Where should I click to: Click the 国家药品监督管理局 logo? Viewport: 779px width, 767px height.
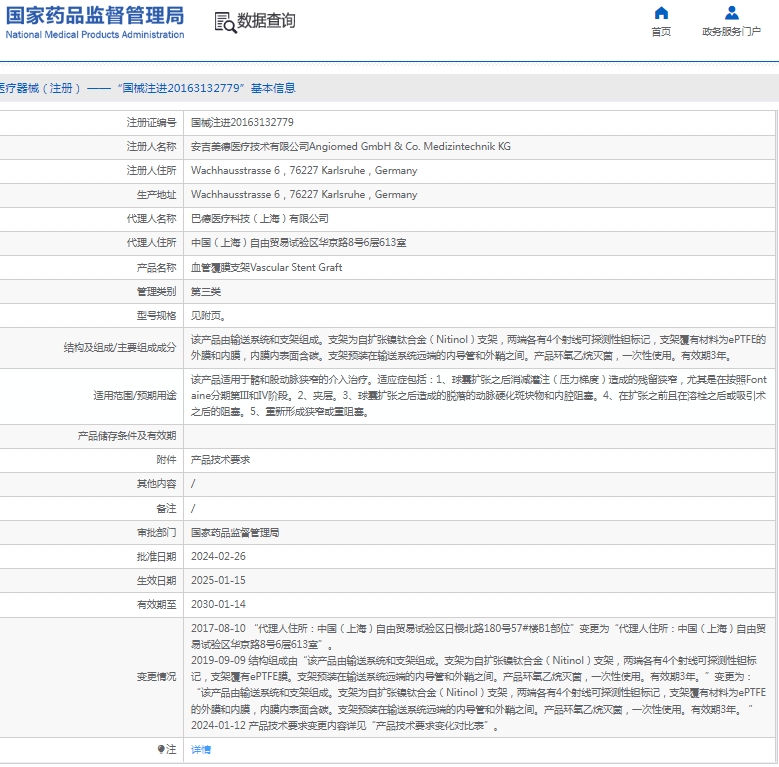click(94, 22)
